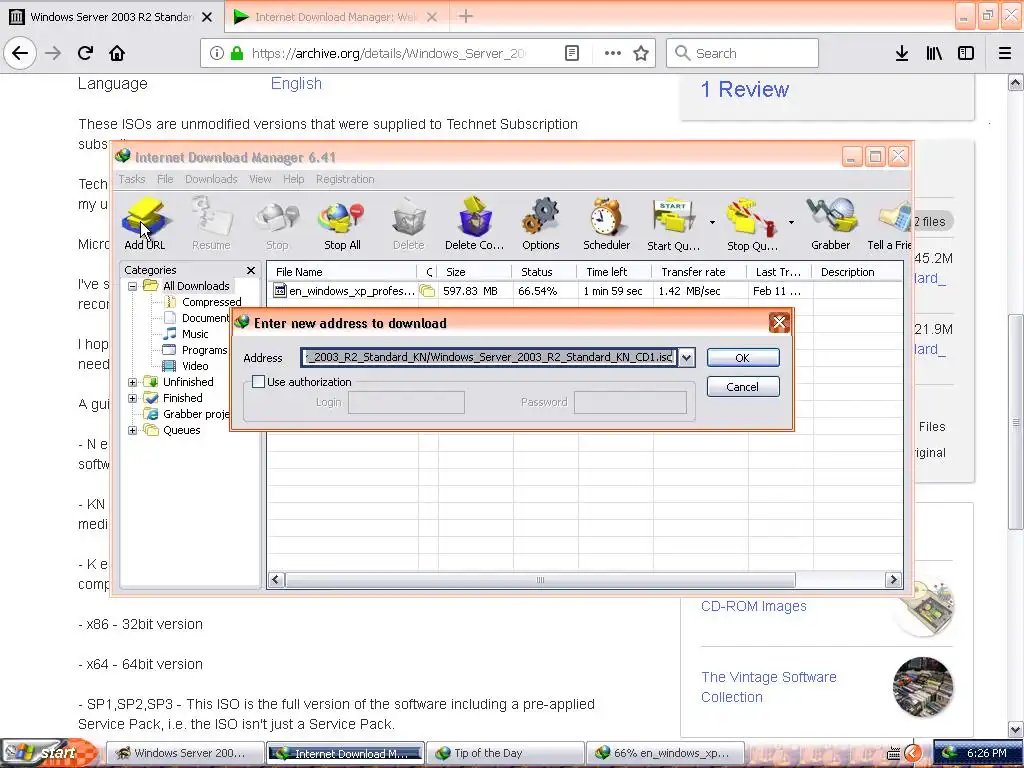Image resolution: width=1024 pixels, height=768 pixels.
Task: Sort by File Name column header
Action: pyautogui.click(x=343, y=272)
